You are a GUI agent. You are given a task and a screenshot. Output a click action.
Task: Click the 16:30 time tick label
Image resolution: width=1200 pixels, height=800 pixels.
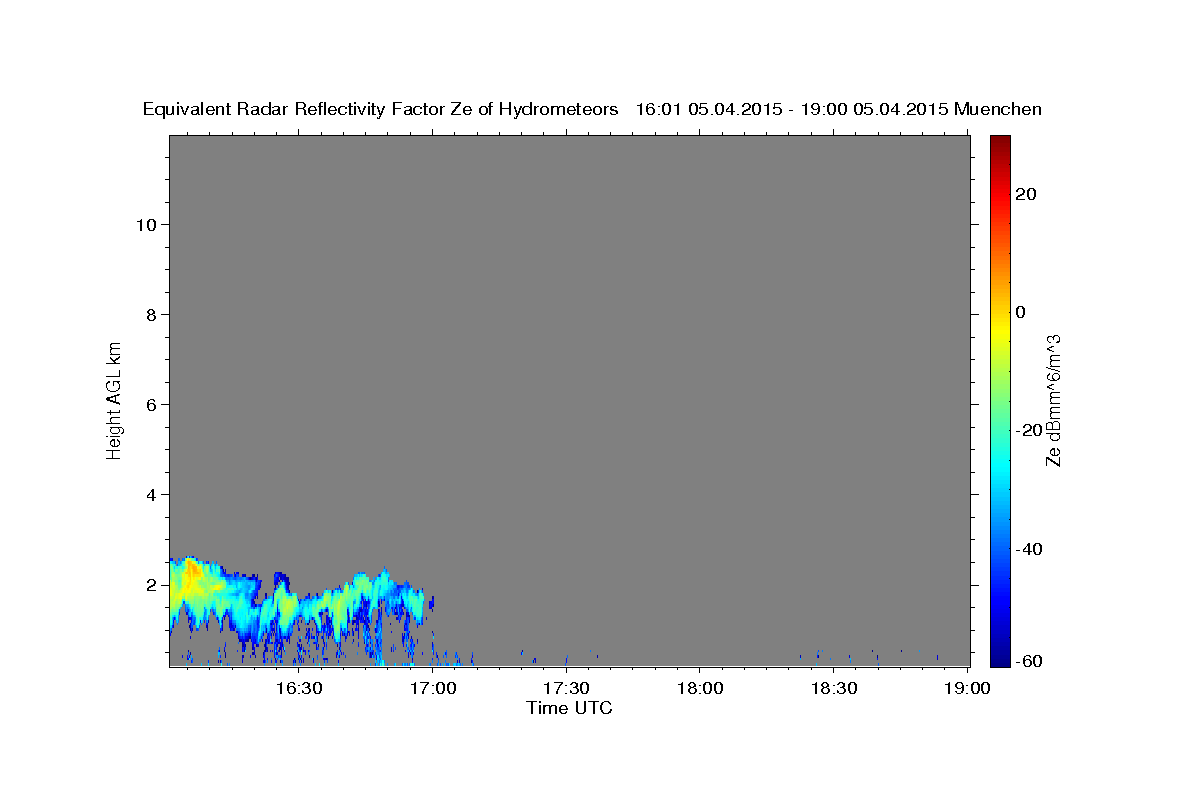tap(298, 688)
